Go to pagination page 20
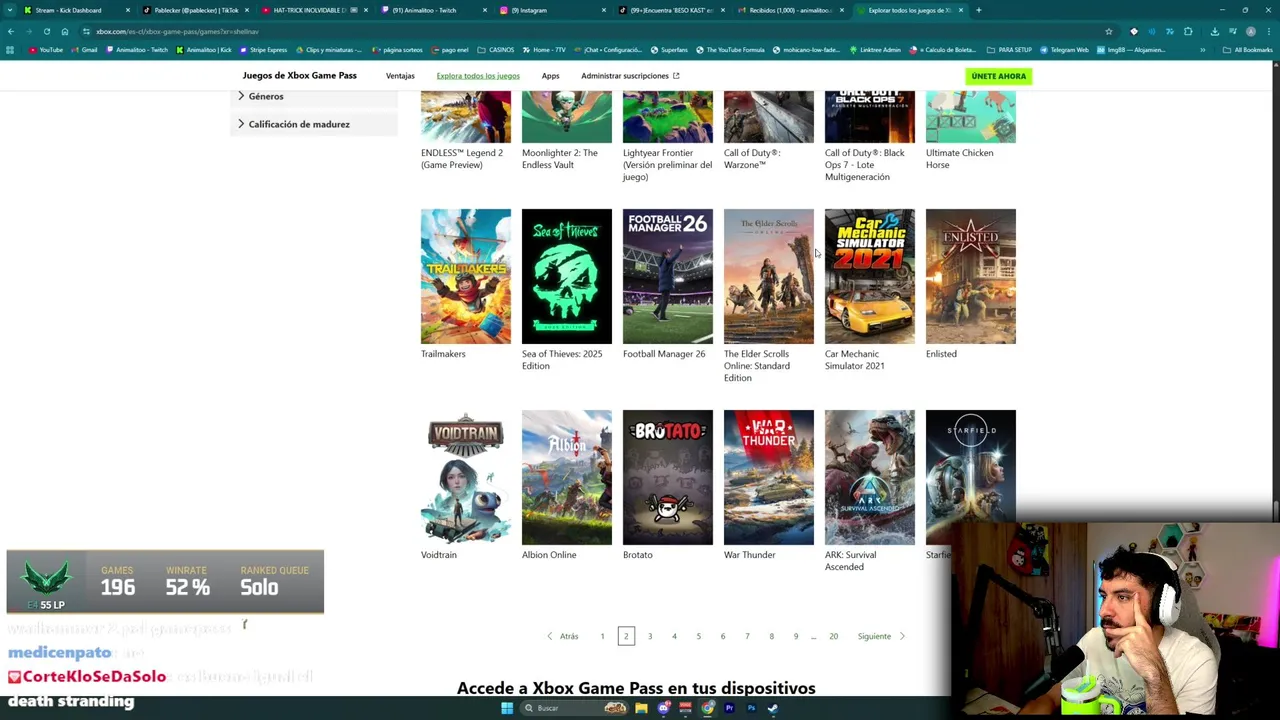The height and width of the screenshot is (720, 1280). click(833, 636)
